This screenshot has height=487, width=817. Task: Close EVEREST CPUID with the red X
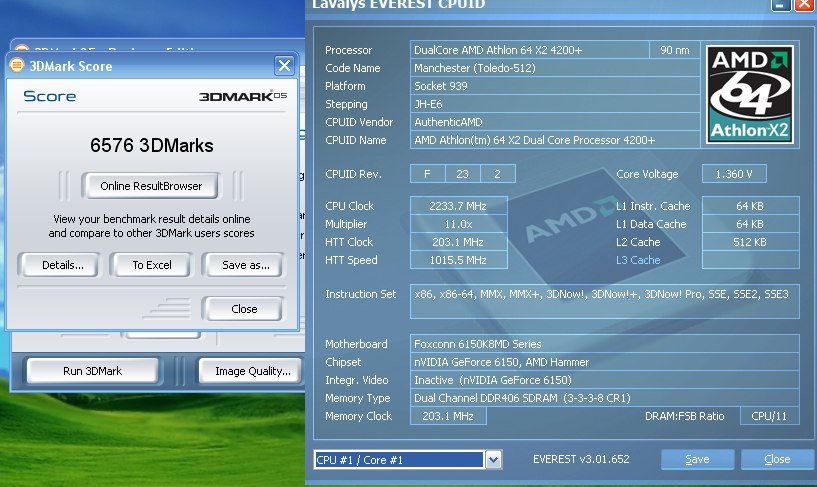804,5
